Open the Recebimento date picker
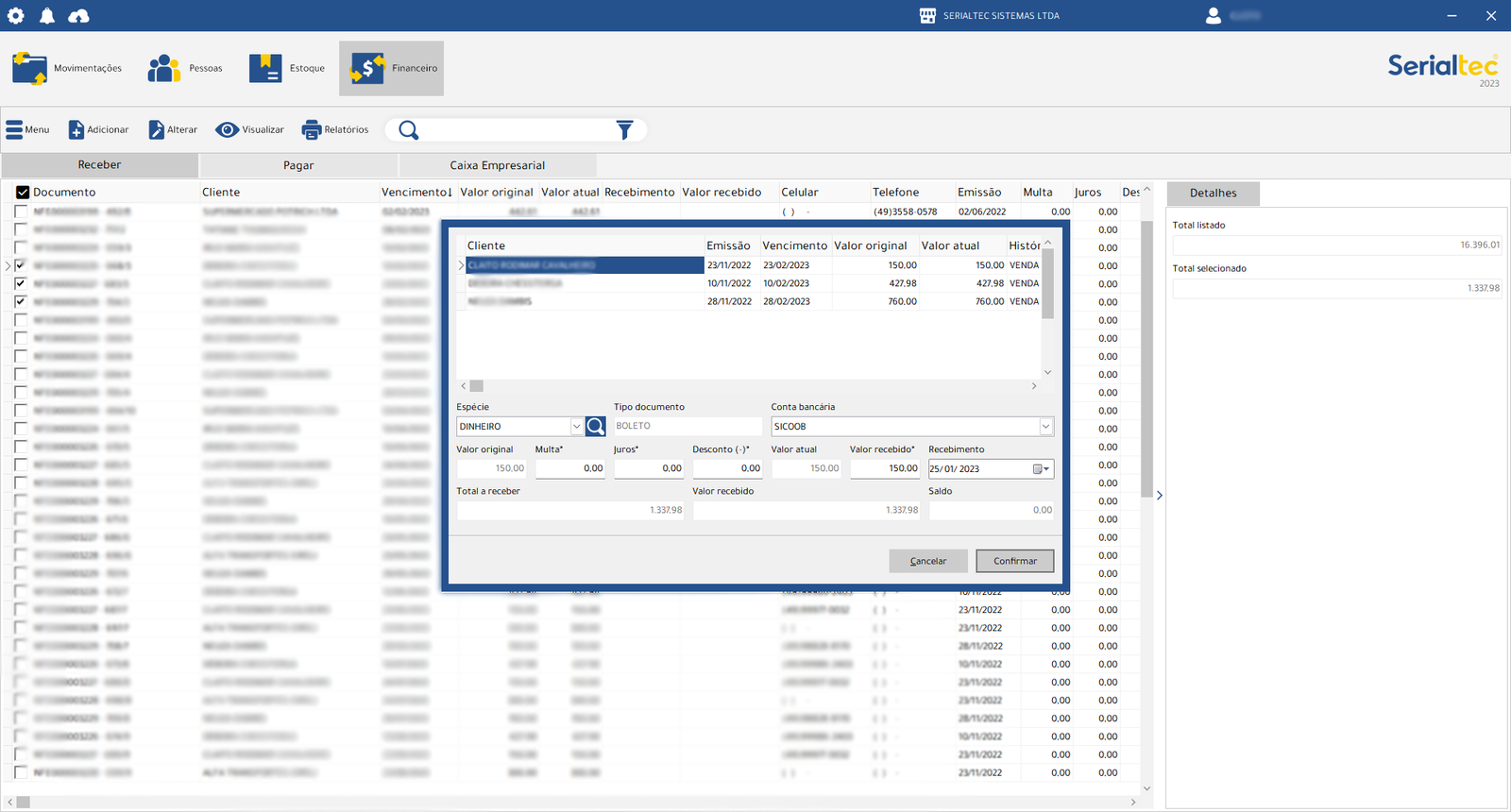 (x=1041, y=469)
